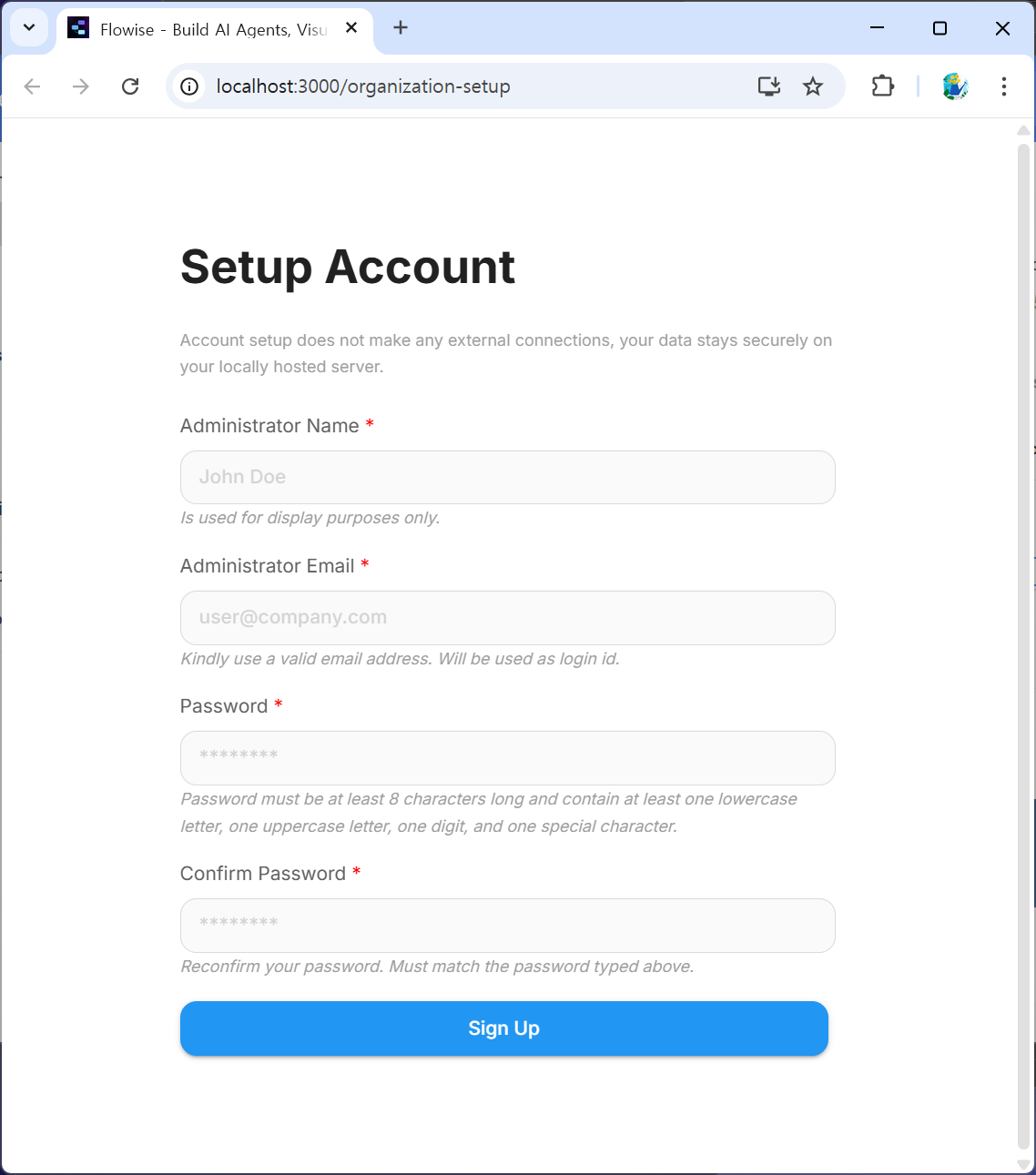Click the install app icon in address bar
The width and height of the screenshot is (1036, 1175).
pos(769,86)
